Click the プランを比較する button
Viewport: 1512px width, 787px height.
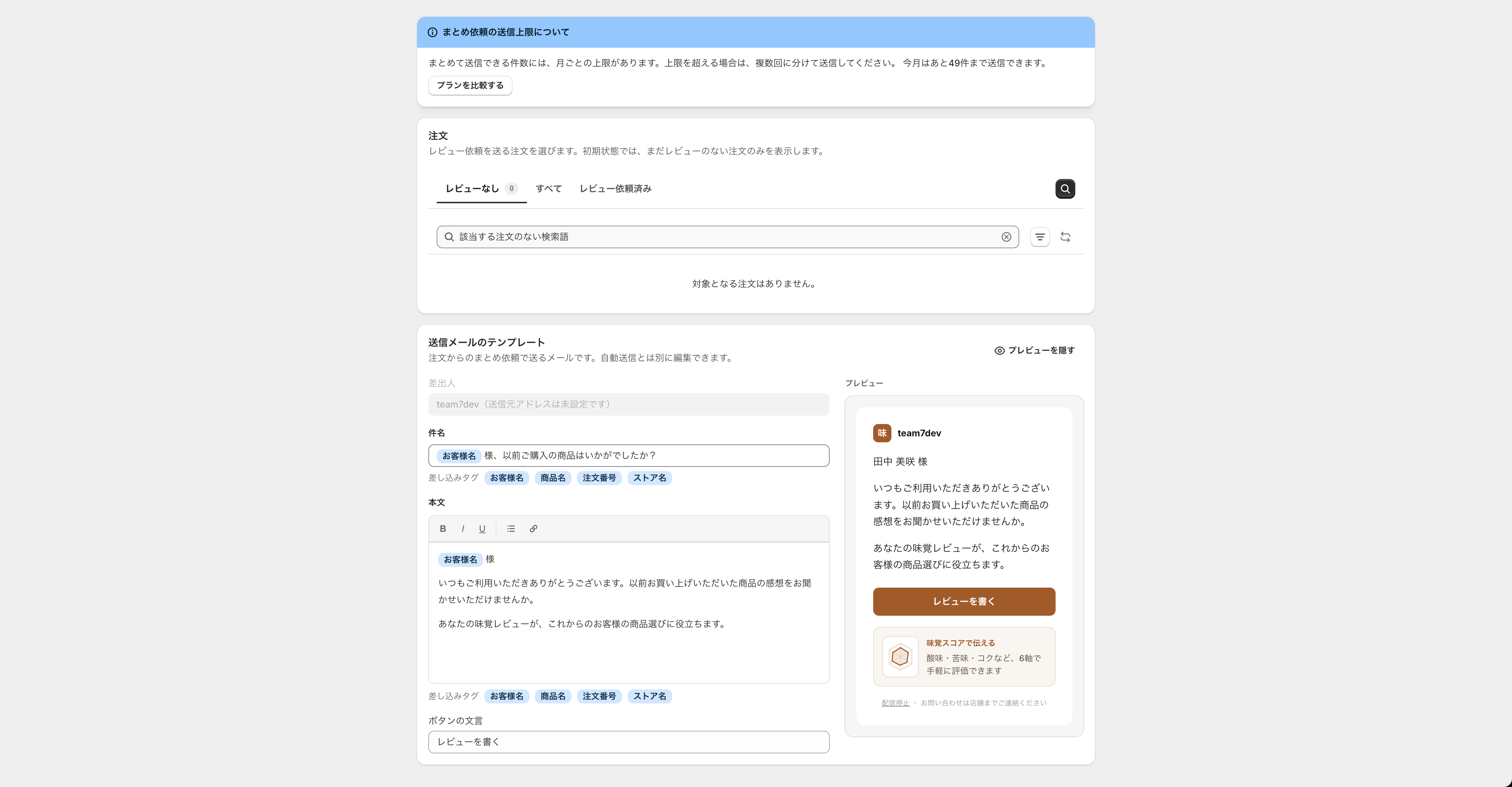click(470, 85)
